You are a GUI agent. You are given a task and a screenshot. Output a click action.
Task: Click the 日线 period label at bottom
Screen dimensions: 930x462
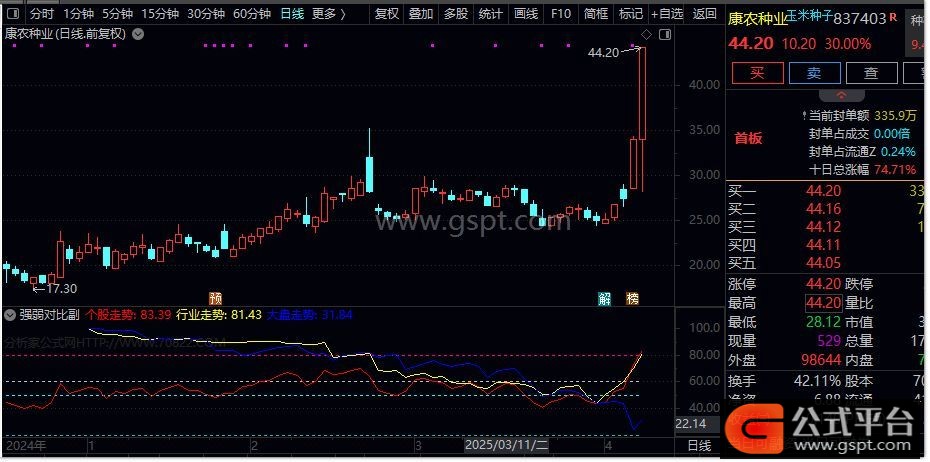[699, 445]
